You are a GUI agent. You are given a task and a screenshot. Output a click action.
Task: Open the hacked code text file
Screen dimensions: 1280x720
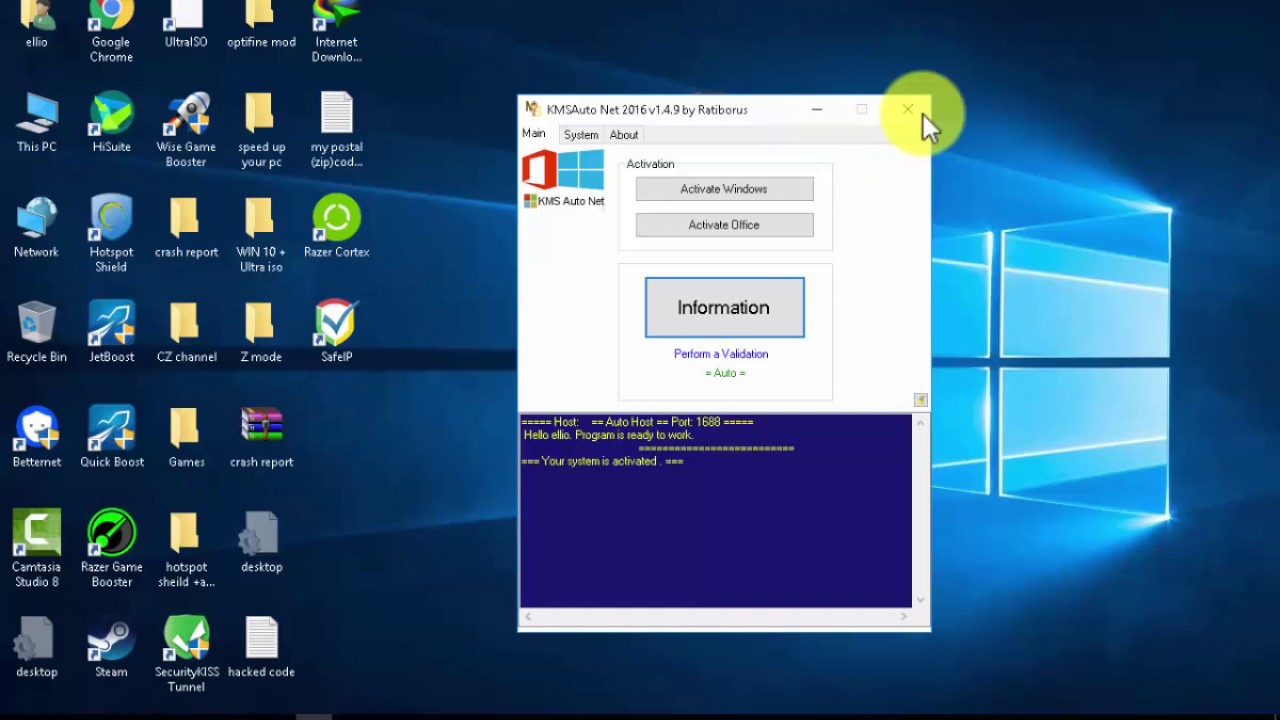(261, 647)
